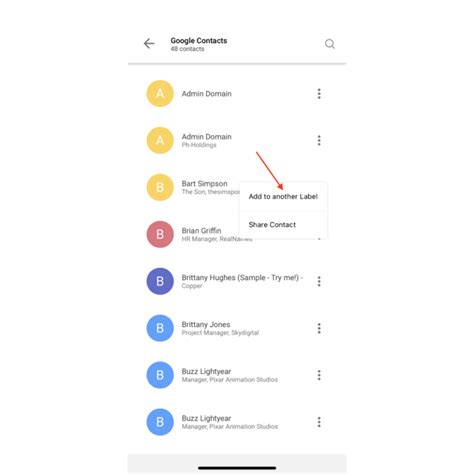
Task: Choose Share Contact from popup menu
Action: (283, 225)
